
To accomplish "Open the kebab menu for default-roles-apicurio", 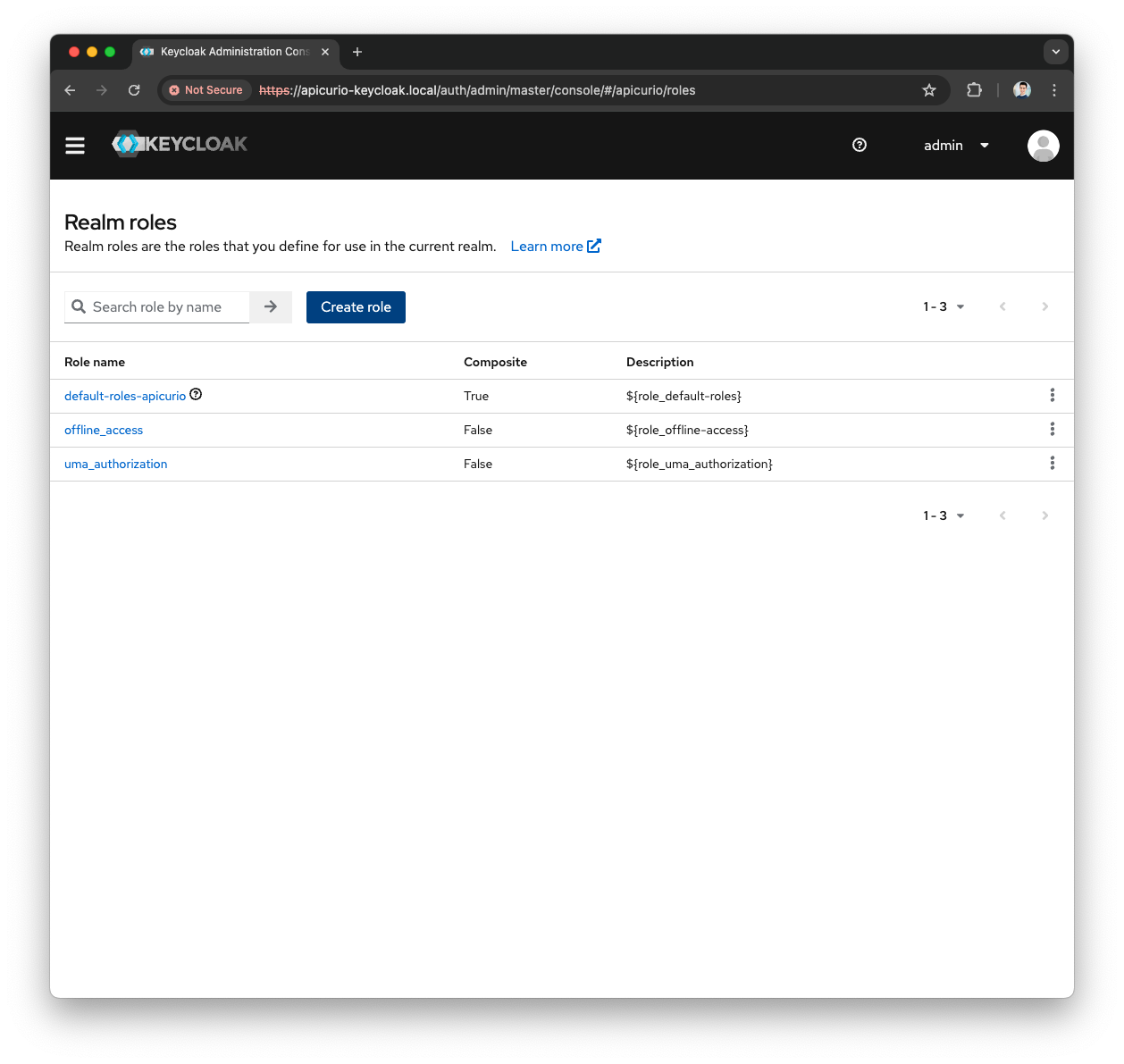I will (1052, 395).
